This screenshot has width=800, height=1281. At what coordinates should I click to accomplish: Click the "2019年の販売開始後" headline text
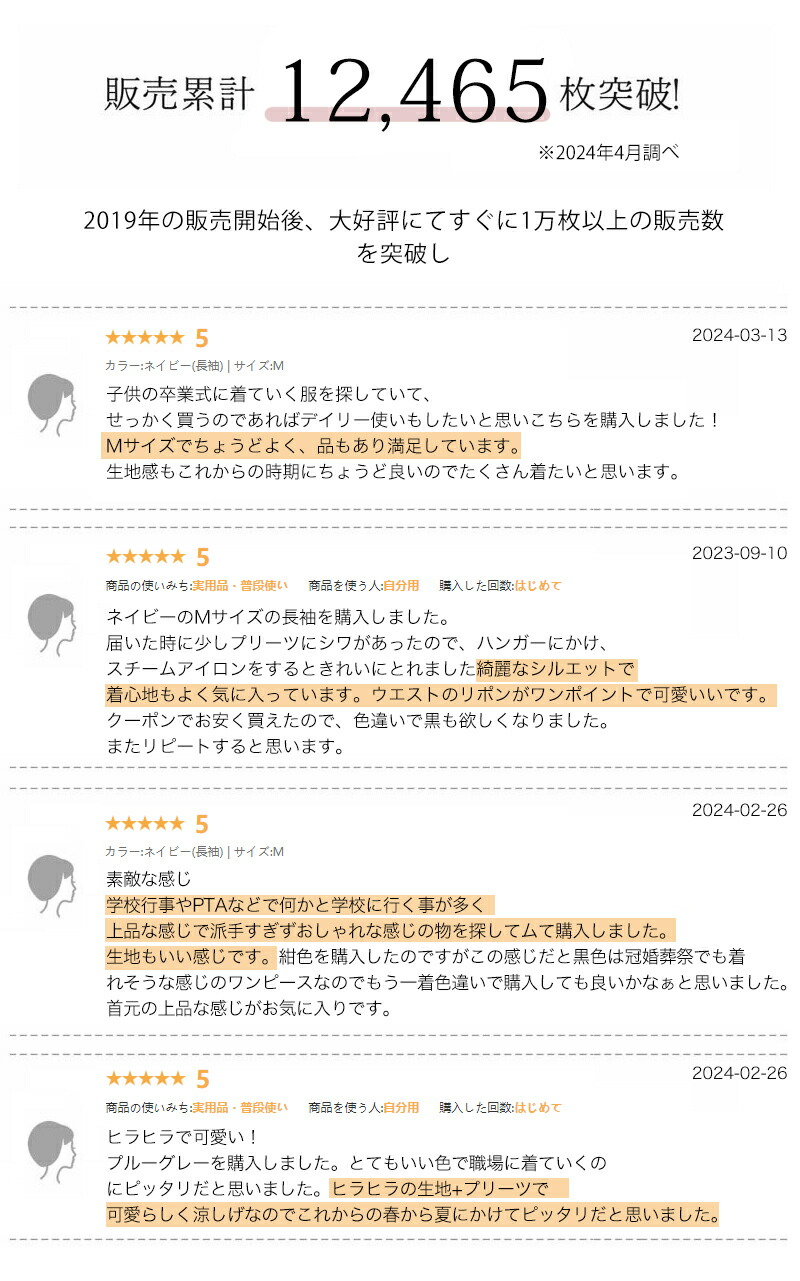403,221
